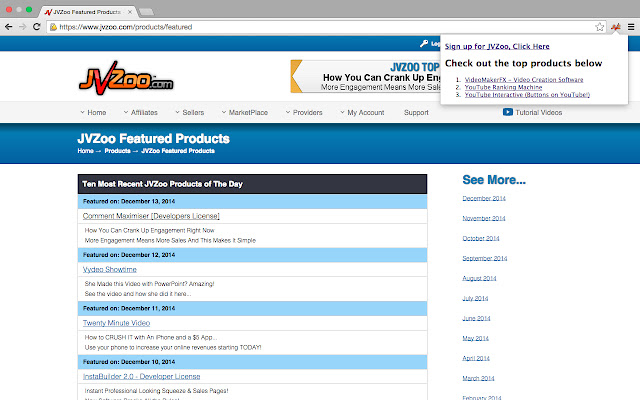Open Comment Maximiser [Developers License] product

[x=151, y=216]
